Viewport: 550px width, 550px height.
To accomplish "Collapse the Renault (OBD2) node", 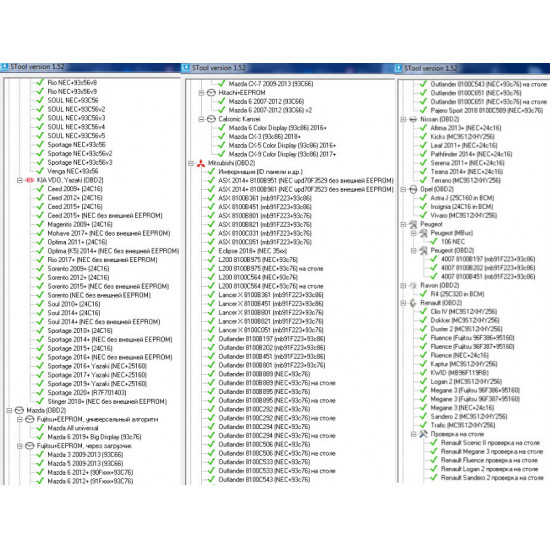I will tap(403, 303).
